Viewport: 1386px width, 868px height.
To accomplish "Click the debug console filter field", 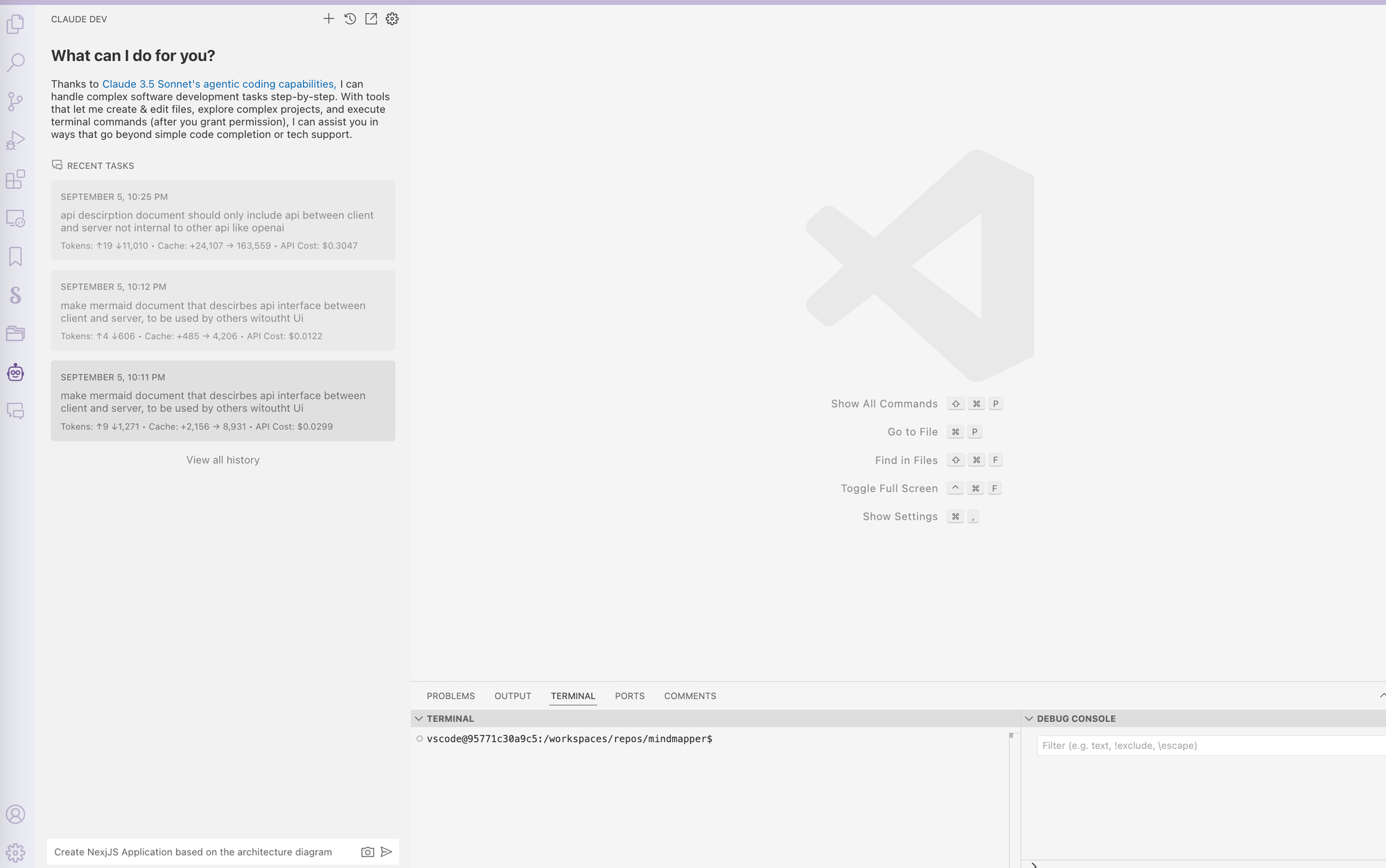I will coord(1209,745).
